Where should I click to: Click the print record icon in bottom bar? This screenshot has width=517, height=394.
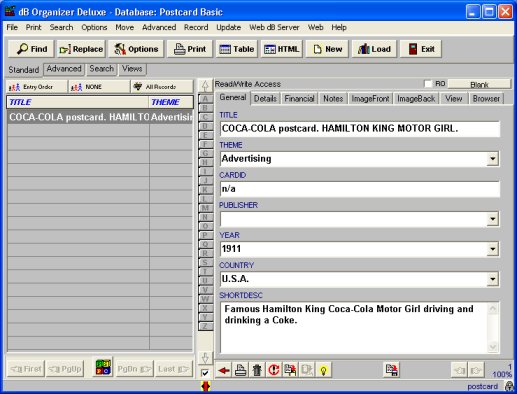click(x=241, y=370)
